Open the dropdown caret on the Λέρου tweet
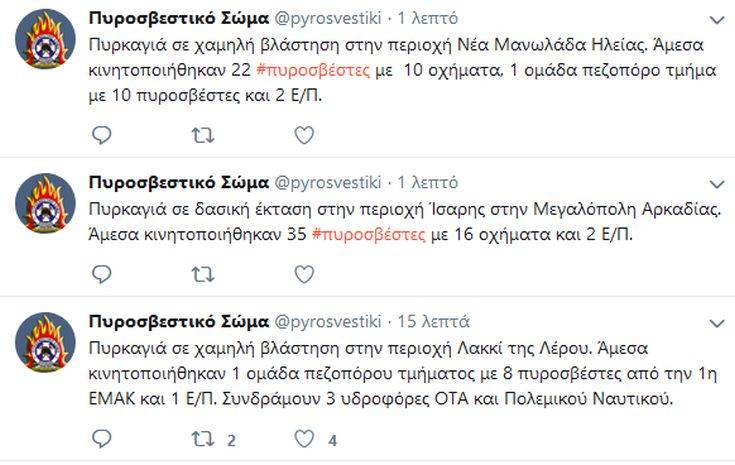The width and height of the screenshot is (735, 465). click(717, 323)
